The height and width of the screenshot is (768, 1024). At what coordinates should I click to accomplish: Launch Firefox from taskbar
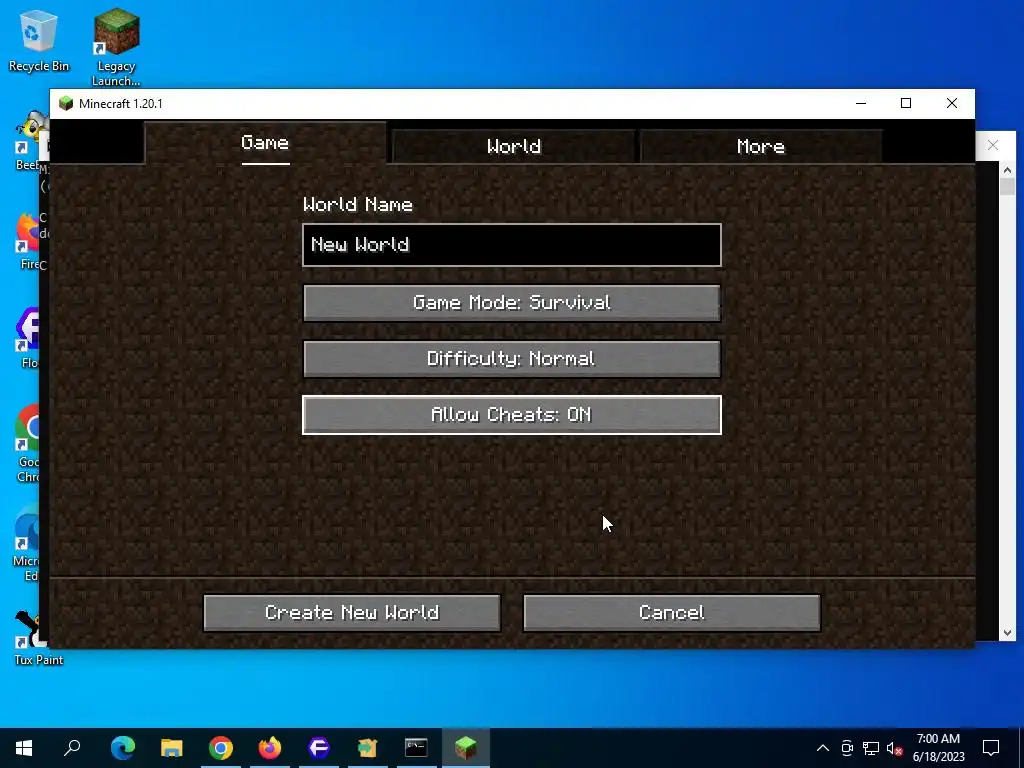pyautogui.click(x=270, y=748)
